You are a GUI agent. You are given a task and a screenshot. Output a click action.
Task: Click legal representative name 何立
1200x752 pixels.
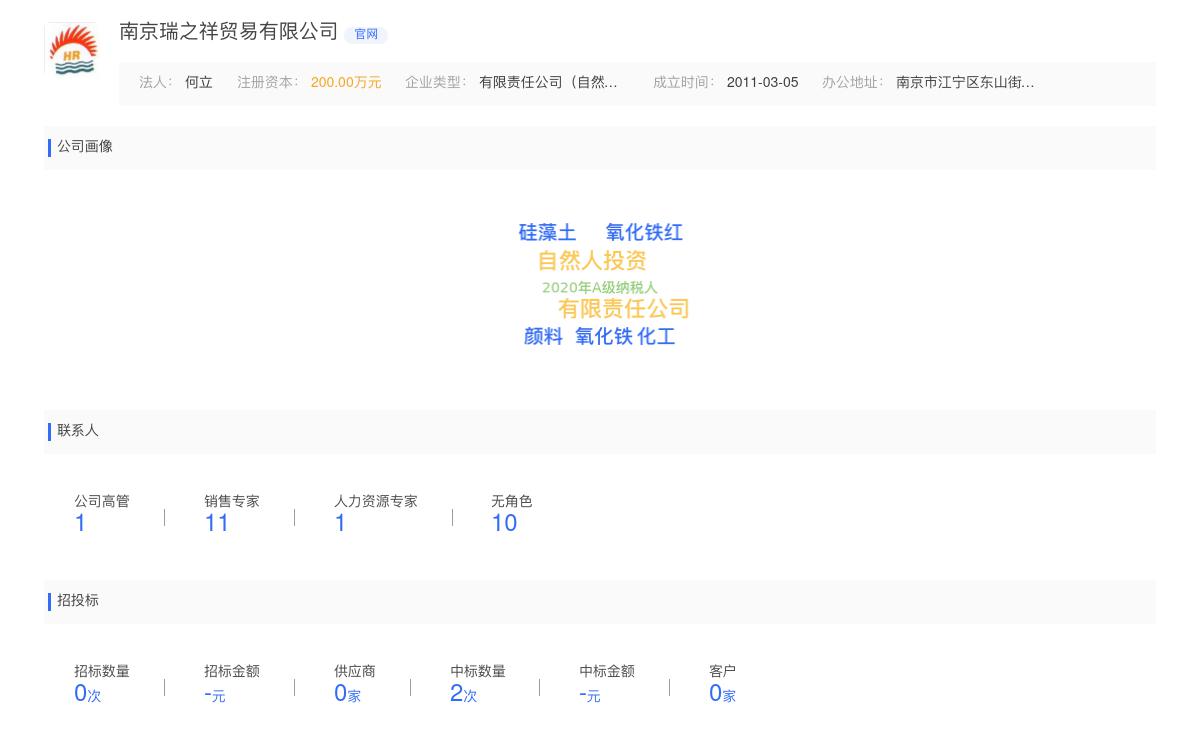(x=199, y=83)
